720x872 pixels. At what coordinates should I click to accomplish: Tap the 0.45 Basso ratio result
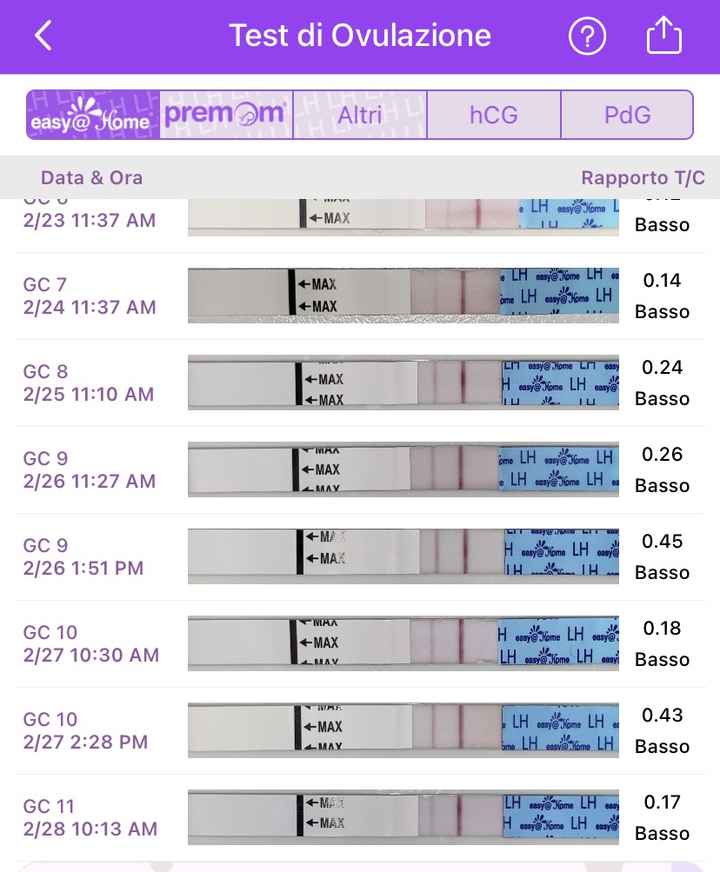pyautogui.click(x=662, y=556)
